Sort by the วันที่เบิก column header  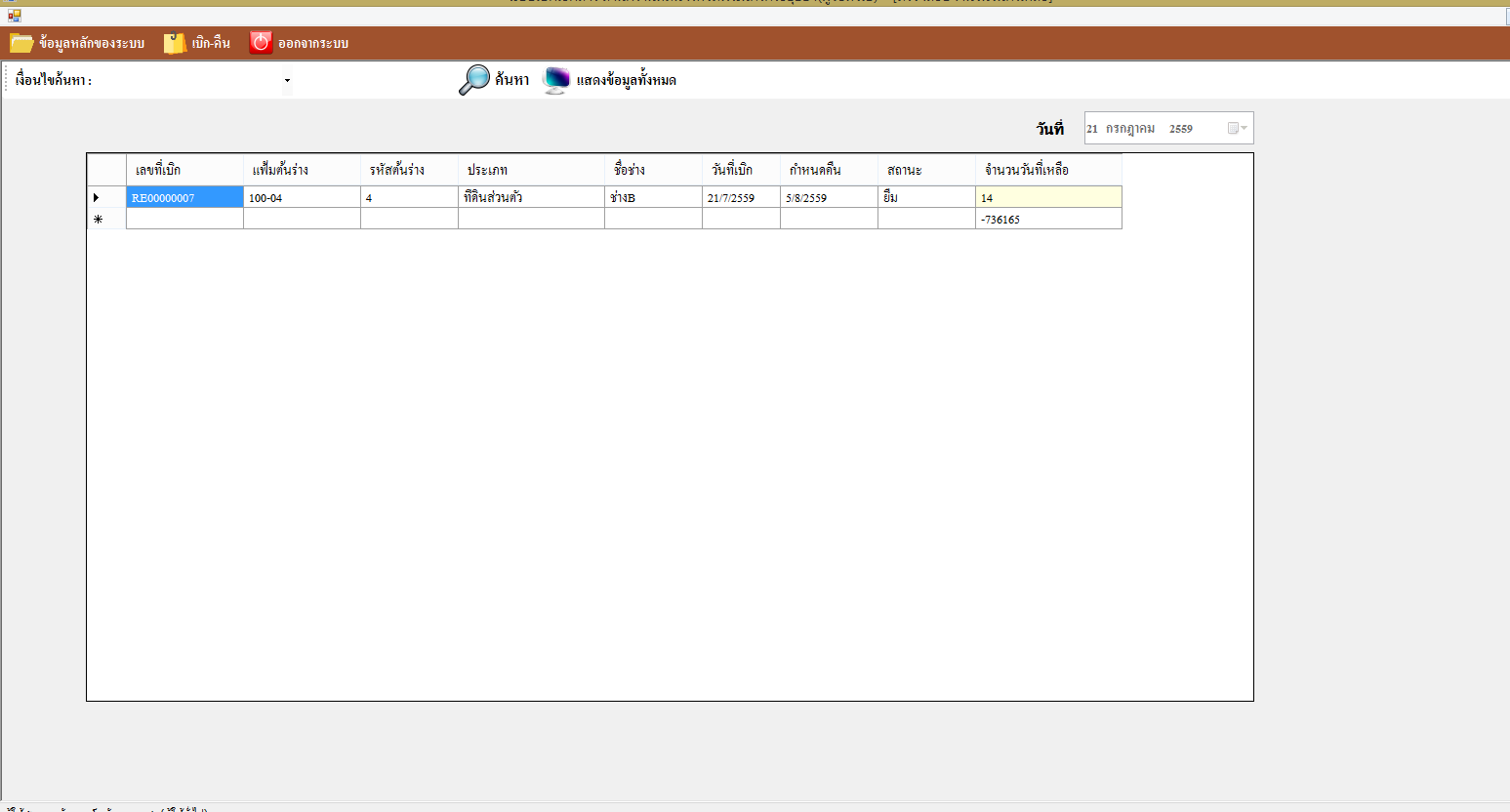click(741, 170)
